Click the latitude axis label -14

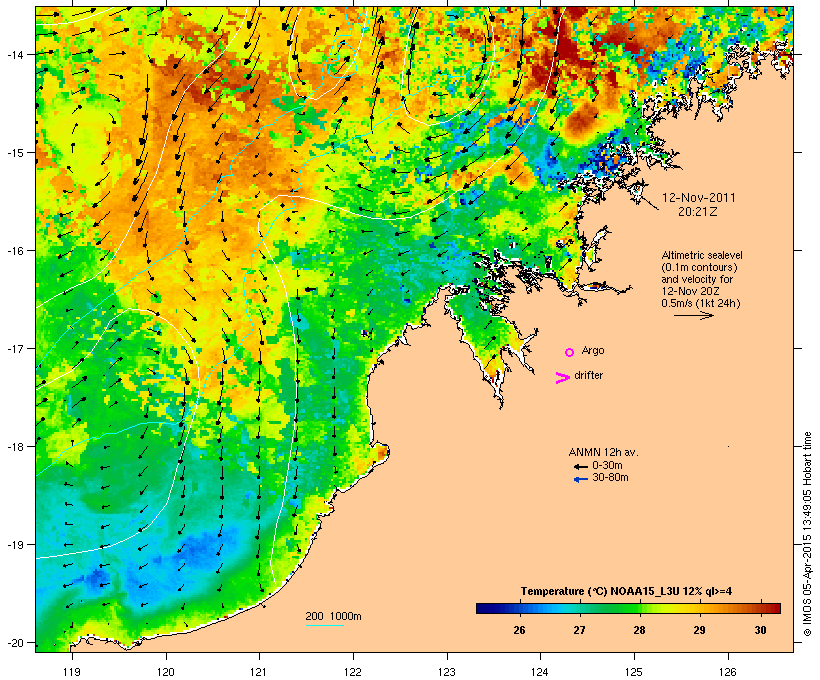click(x=14, y=54)
